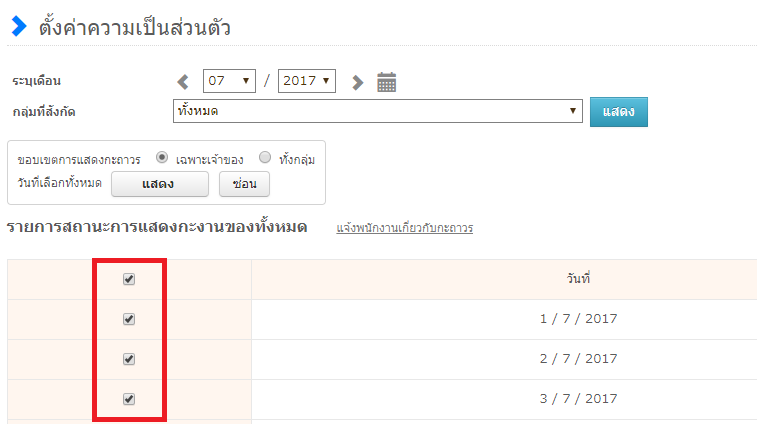
Task: Select the เฉพาะเจ้าของ radio button
Action: [x=163, y=158]
